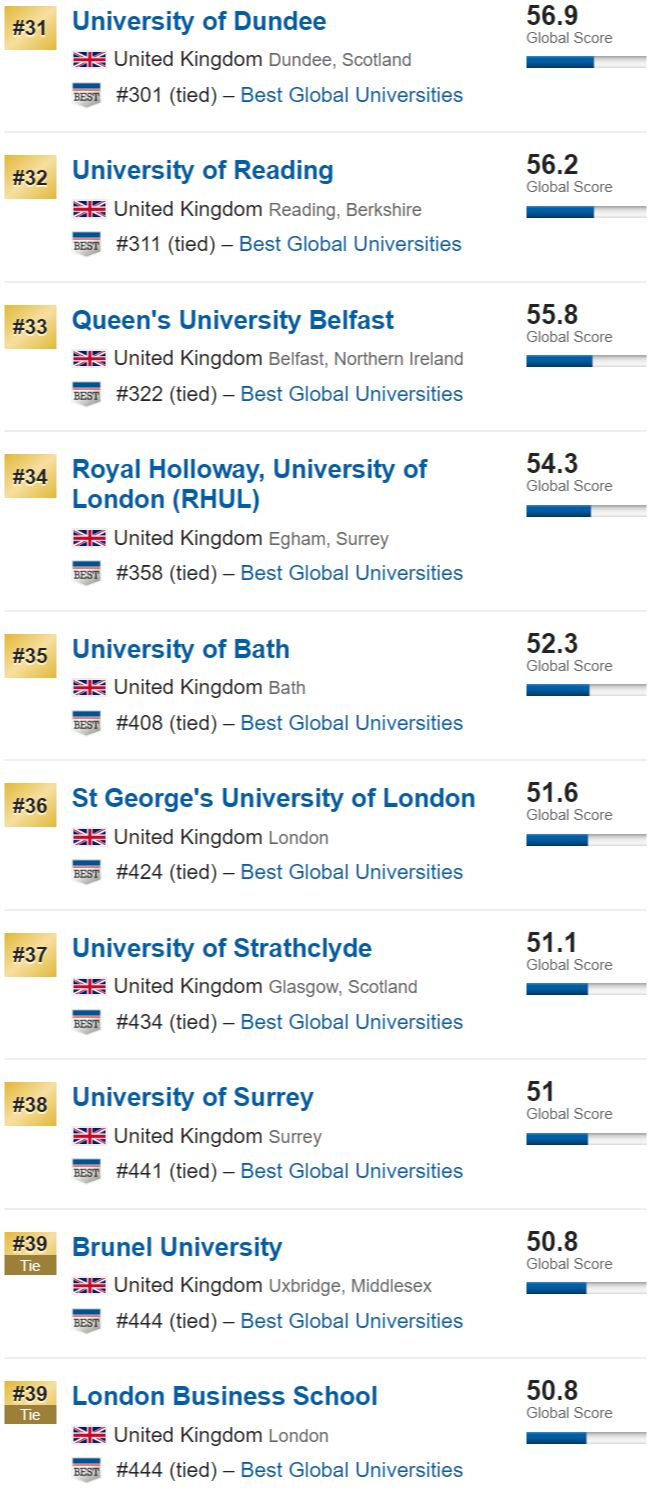Click the UK flag beside Dundee, Scotland
654x1497 pixels.
coord(89,59)
